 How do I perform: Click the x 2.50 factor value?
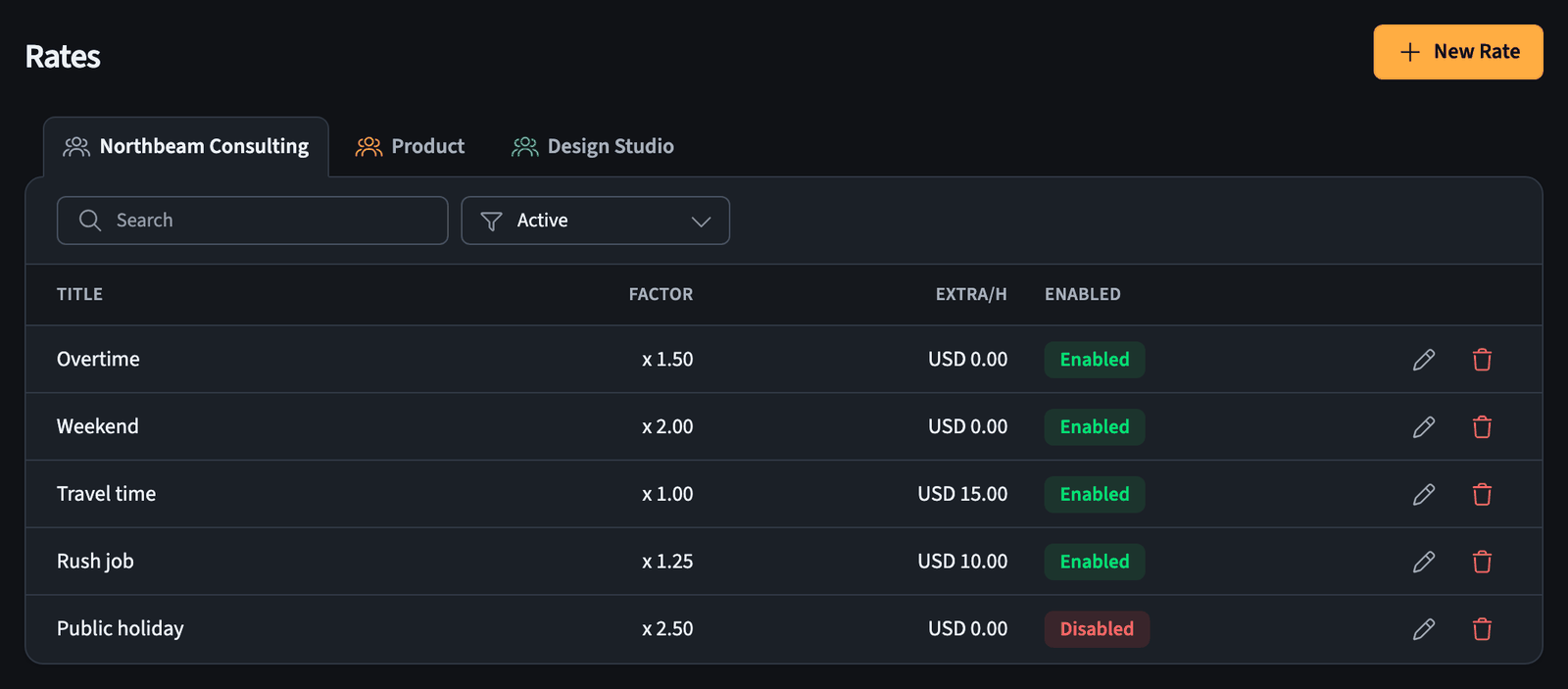pos(667,629)
